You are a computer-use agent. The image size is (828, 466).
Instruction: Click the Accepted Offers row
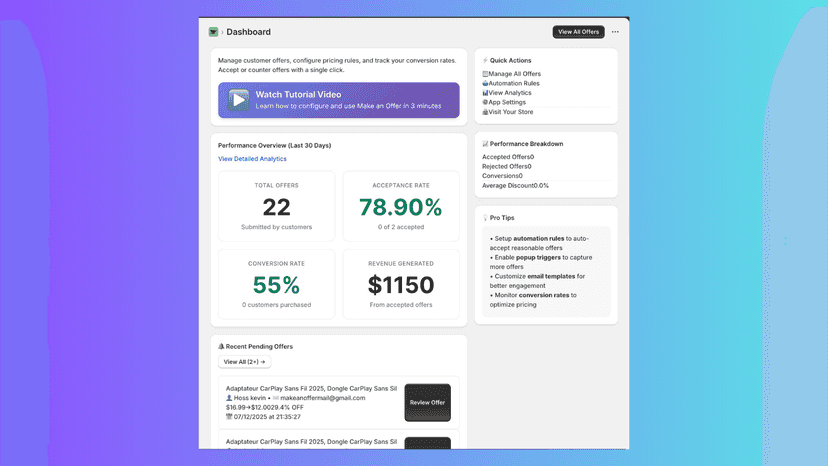[508, 157]
